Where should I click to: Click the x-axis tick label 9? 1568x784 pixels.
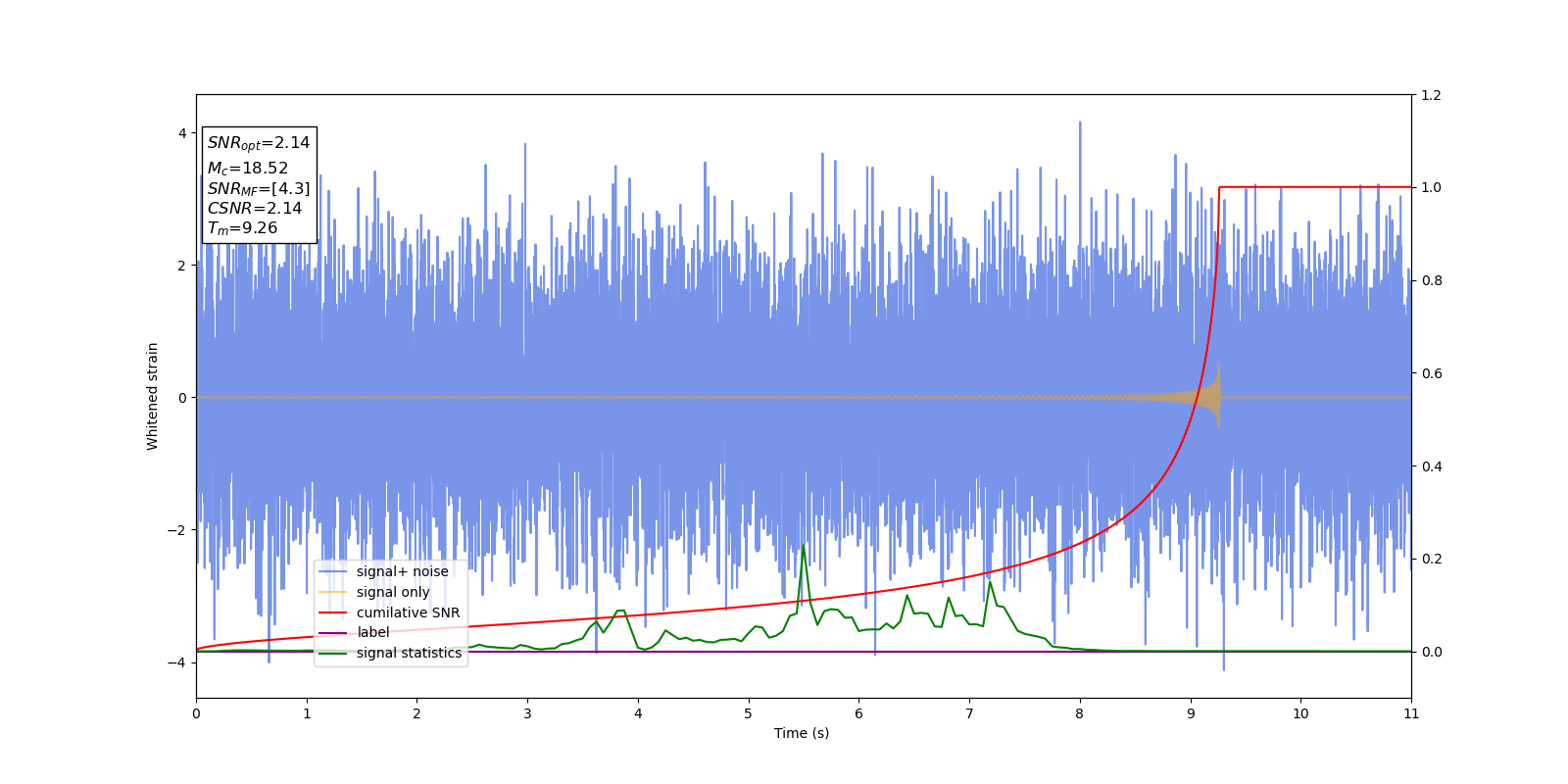coord(1191,713)
